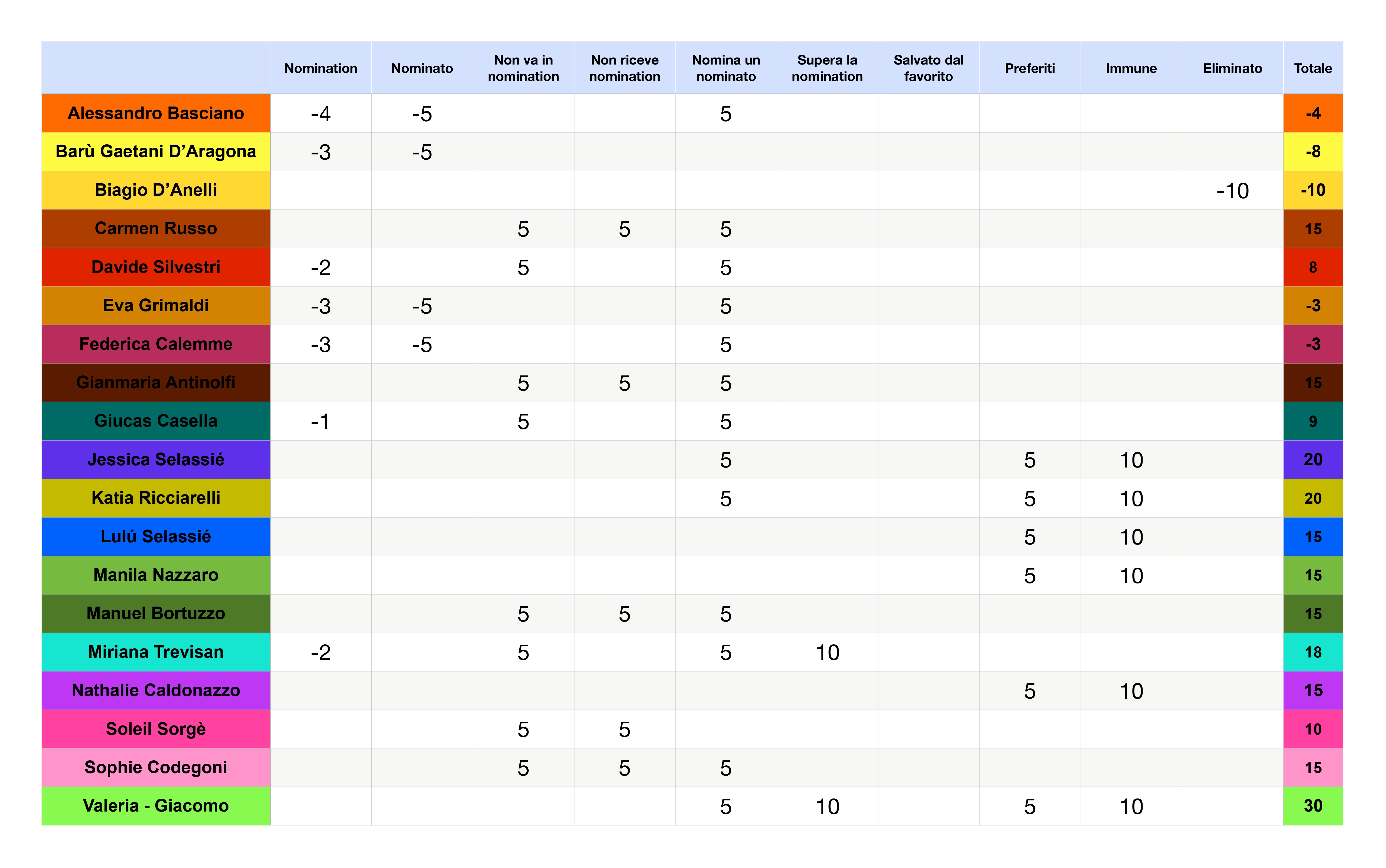Select the Lulú Selassié blue name cell
1386x868 pixels.
(x=156, y=536)
